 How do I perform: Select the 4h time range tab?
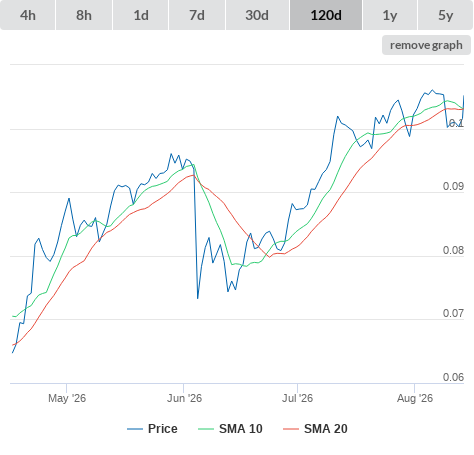[28, 15]
